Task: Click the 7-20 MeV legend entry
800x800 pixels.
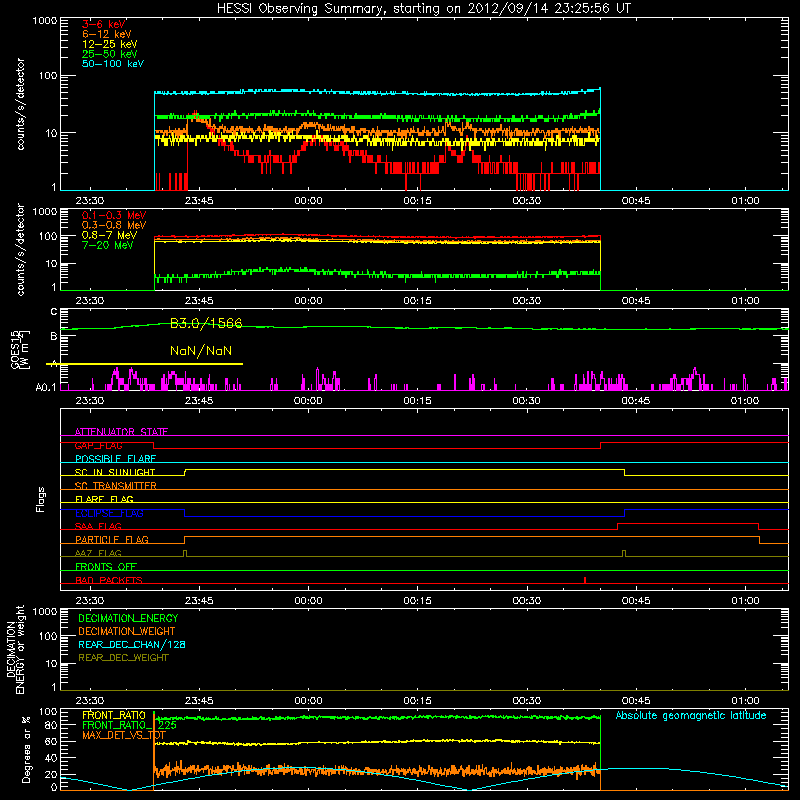Action: pyautogui.click(x=108, y=245)
